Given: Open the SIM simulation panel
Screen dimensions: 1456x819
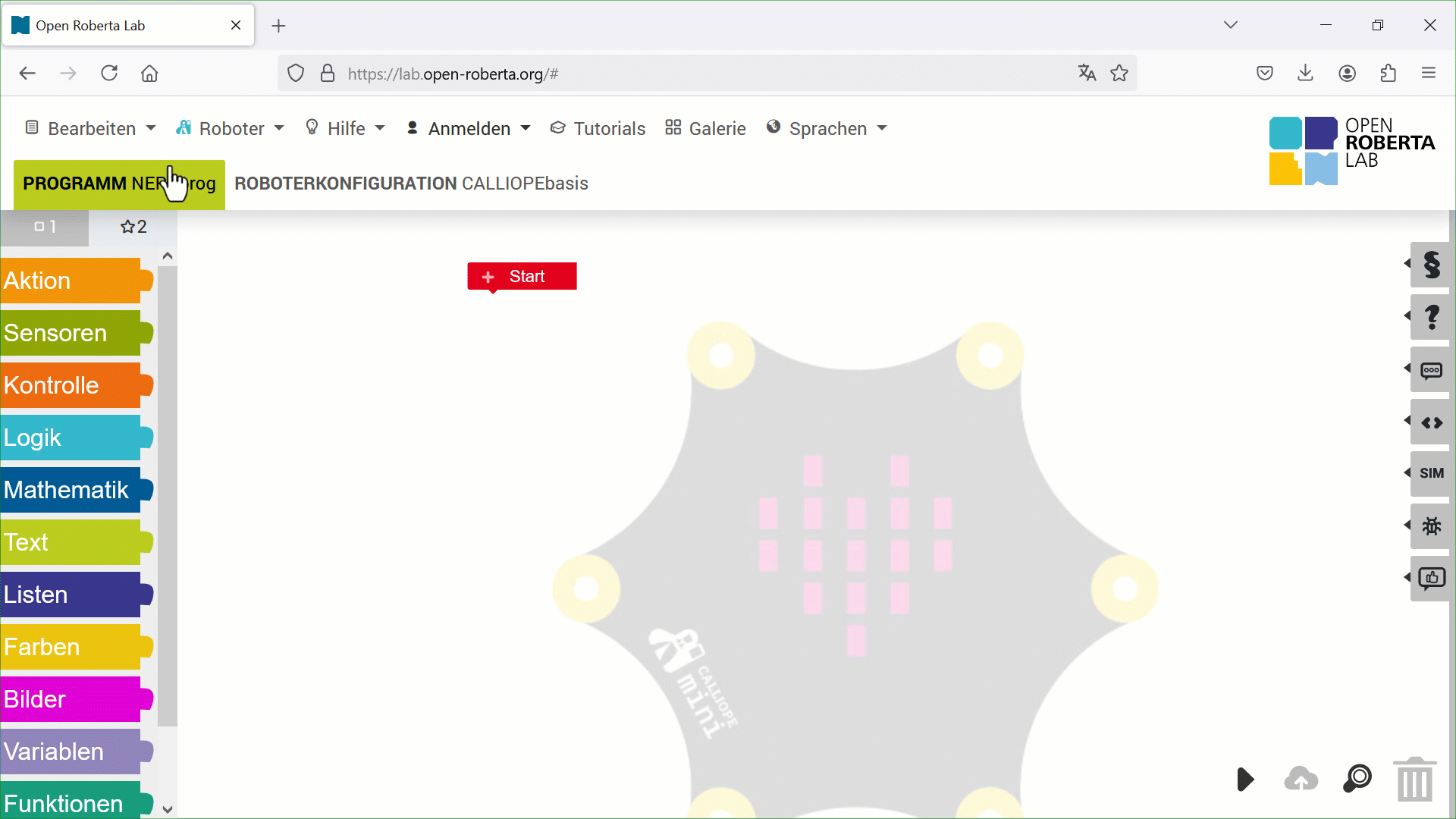Looking at the screenshot, I should coord(1431,473).
